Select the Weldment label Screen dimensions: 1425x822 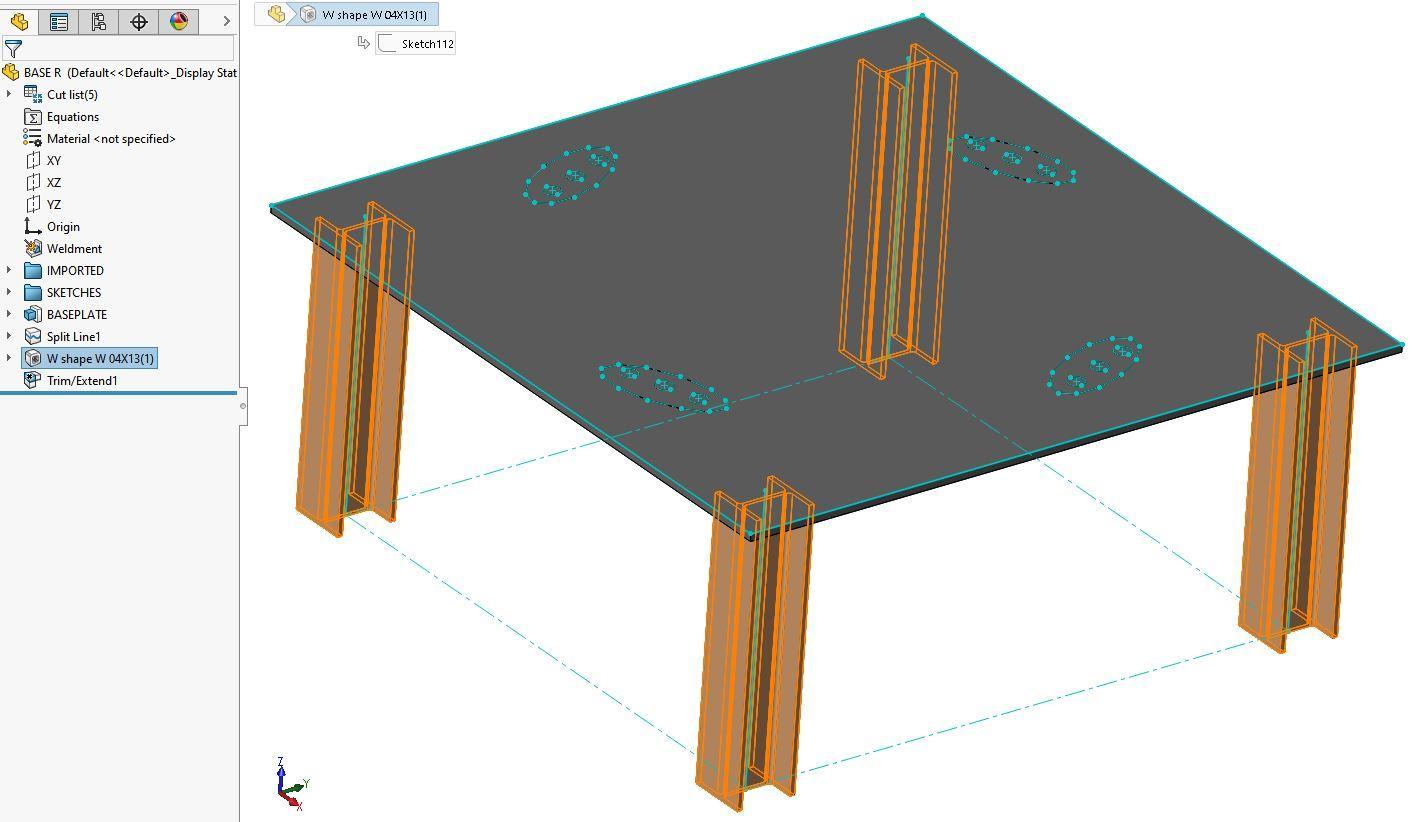pos(74,248)
